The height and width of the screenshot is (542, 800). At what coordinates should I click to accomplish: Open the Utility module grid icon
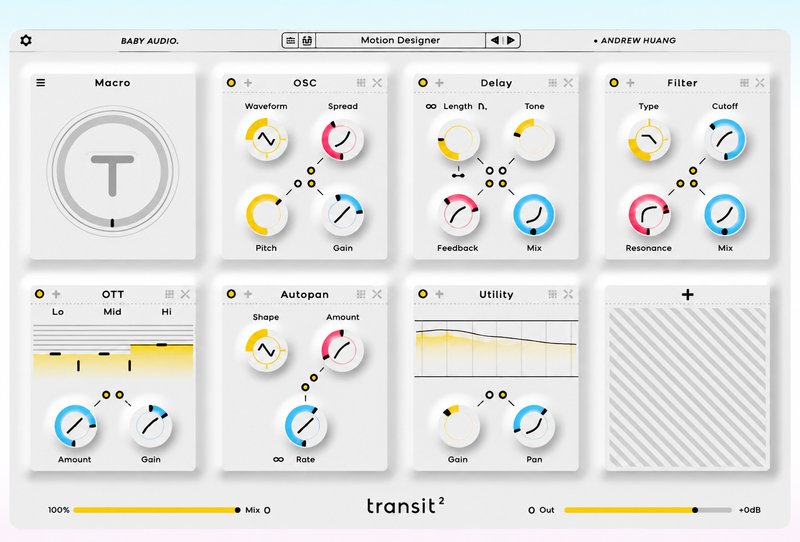point(553,294)
